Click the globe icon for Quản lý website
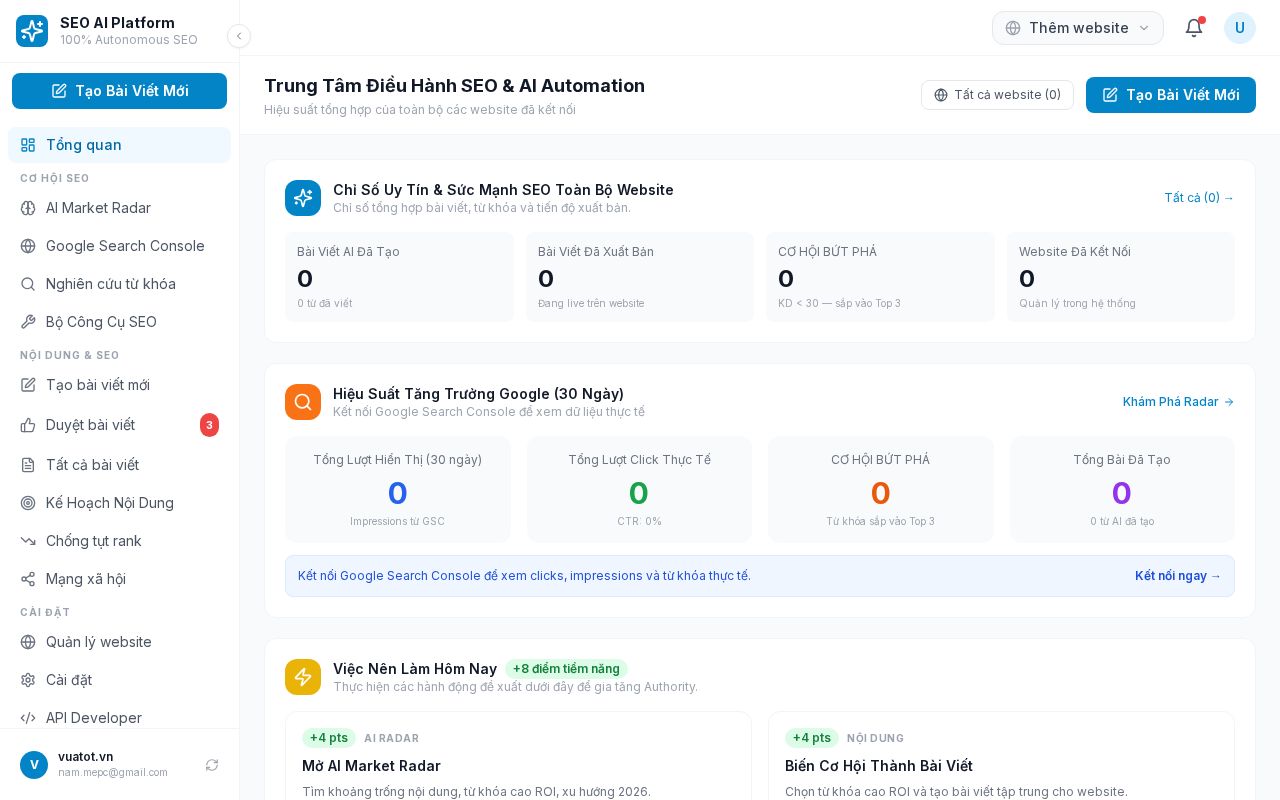This screenshot has height=800, width=1280. pos(28,642)
